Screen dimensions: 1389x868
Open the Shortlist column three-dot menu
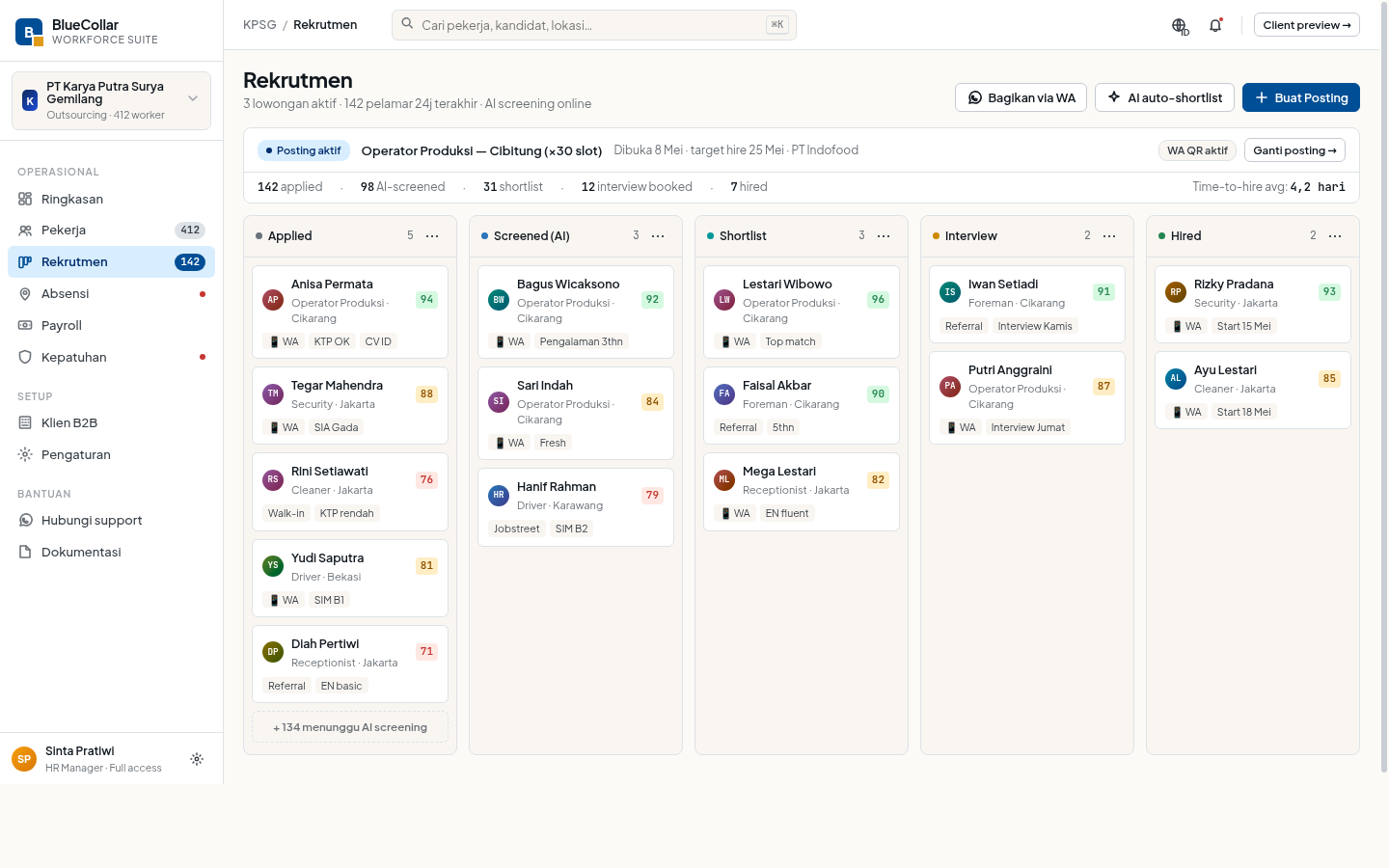click(884, 236)
